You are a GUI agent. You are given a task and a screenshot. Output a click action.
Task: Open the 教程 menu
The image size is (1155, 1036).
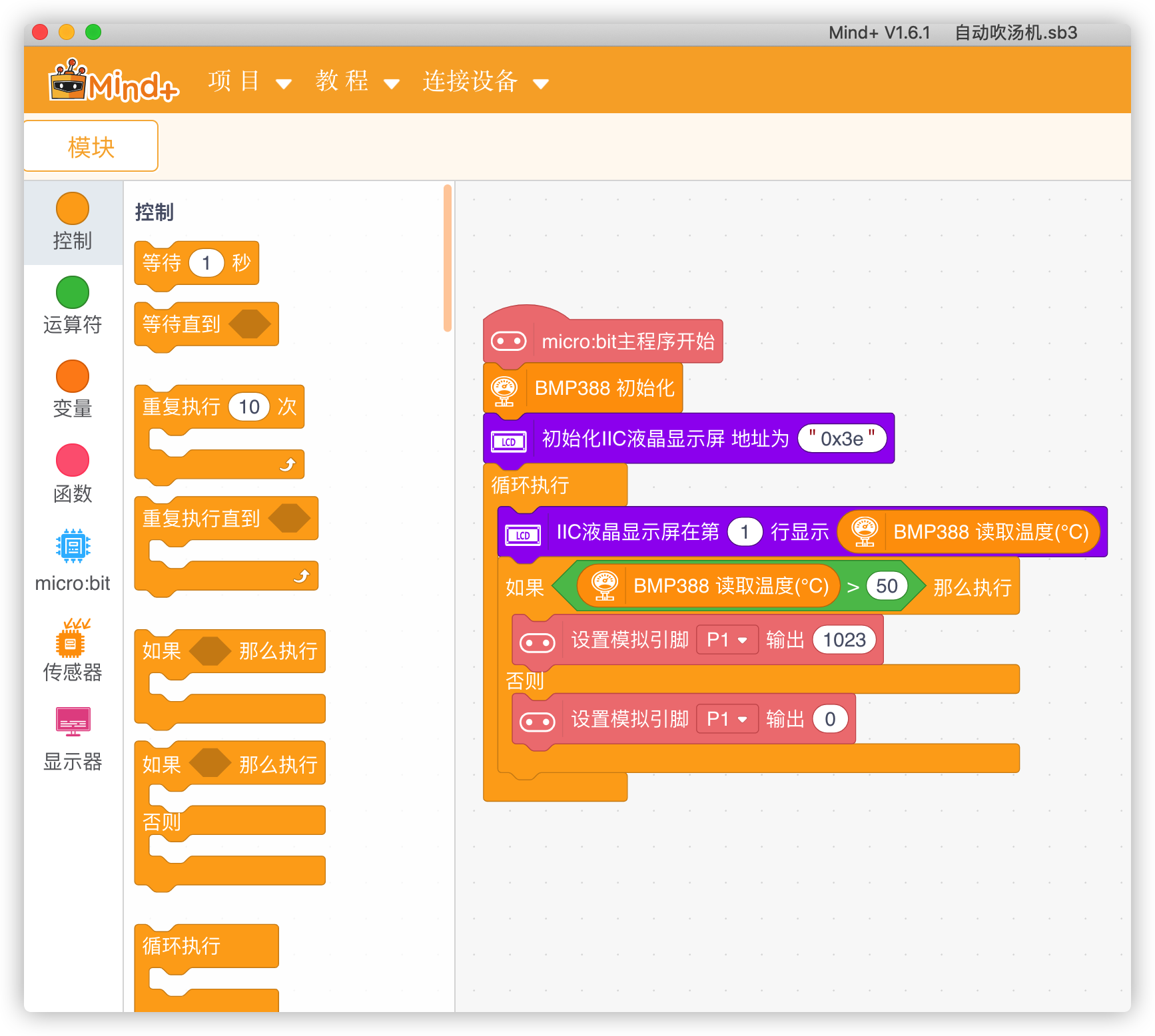342,81
